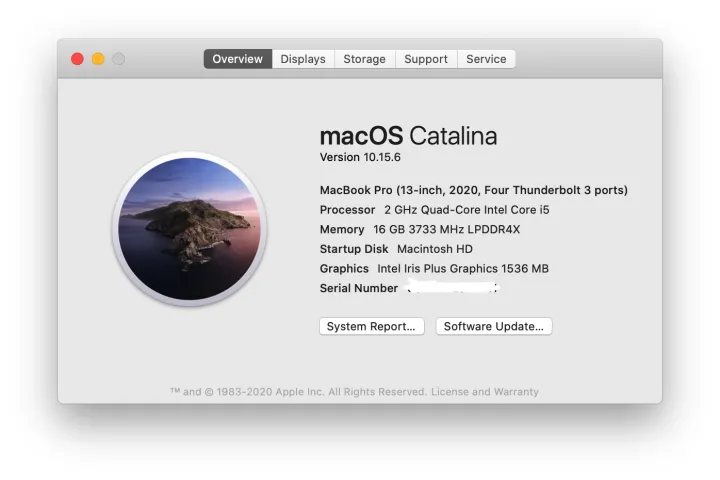
Task: Click the macOS Catalina title
Action: click(x=408, y=136)
